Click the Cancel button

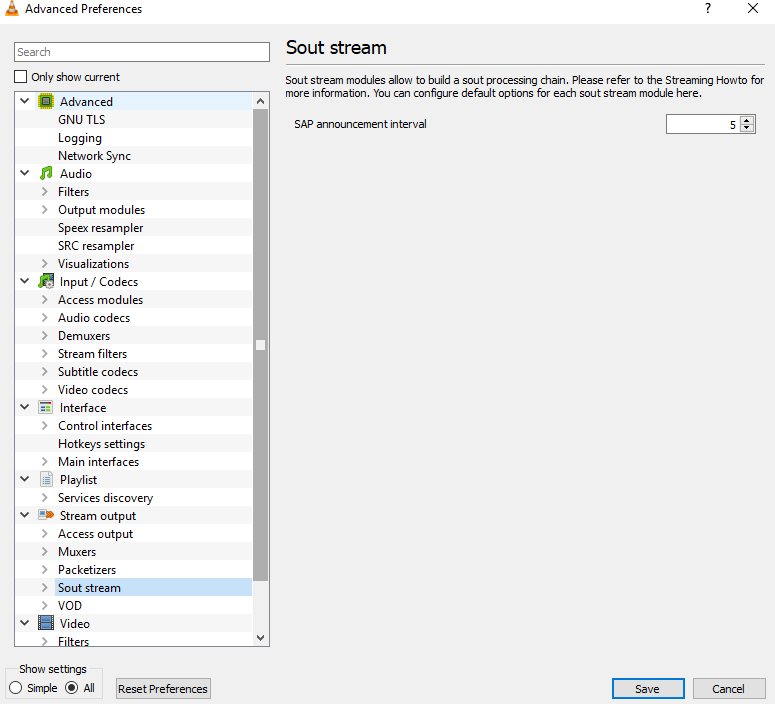(729, 689)
